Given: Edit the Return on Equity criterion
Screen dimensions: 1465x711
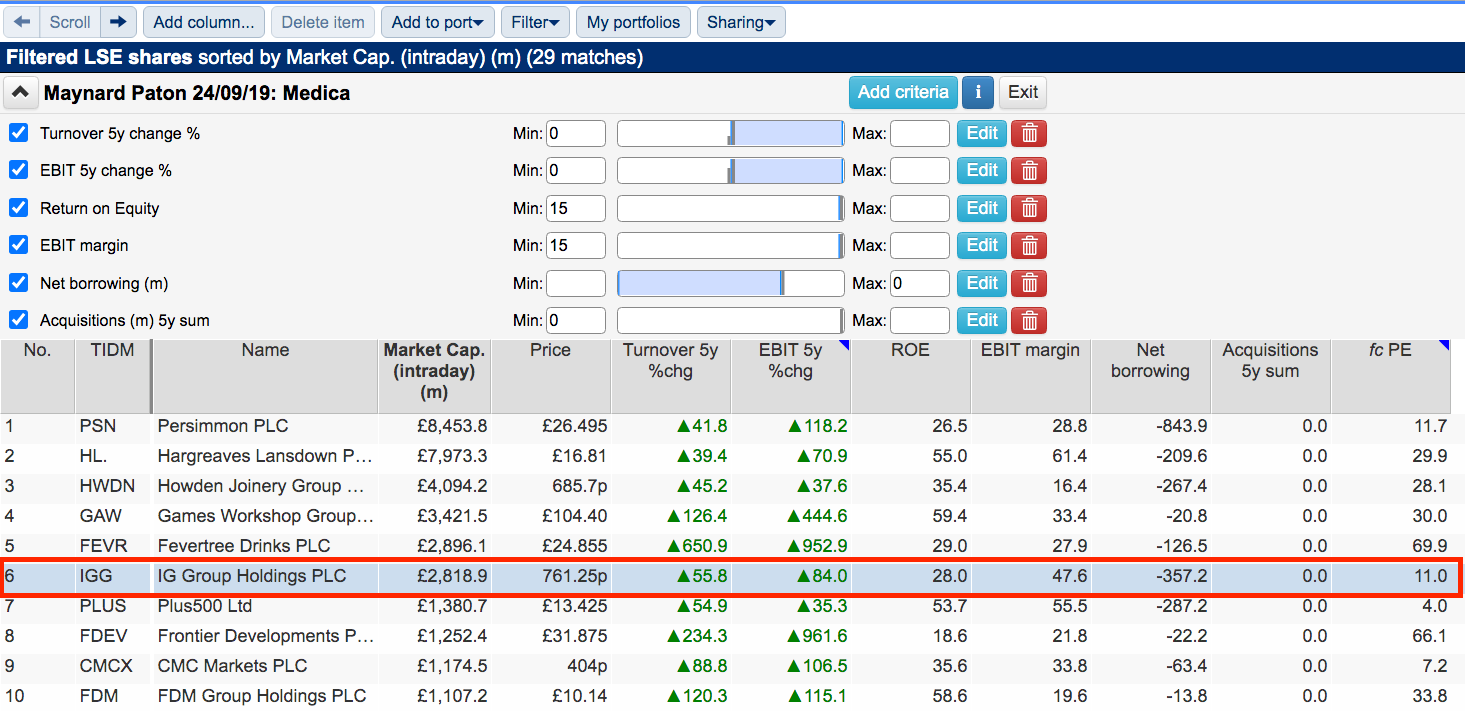Looking at the screenshot, I should pyautogui.click(x=982, y=208).
